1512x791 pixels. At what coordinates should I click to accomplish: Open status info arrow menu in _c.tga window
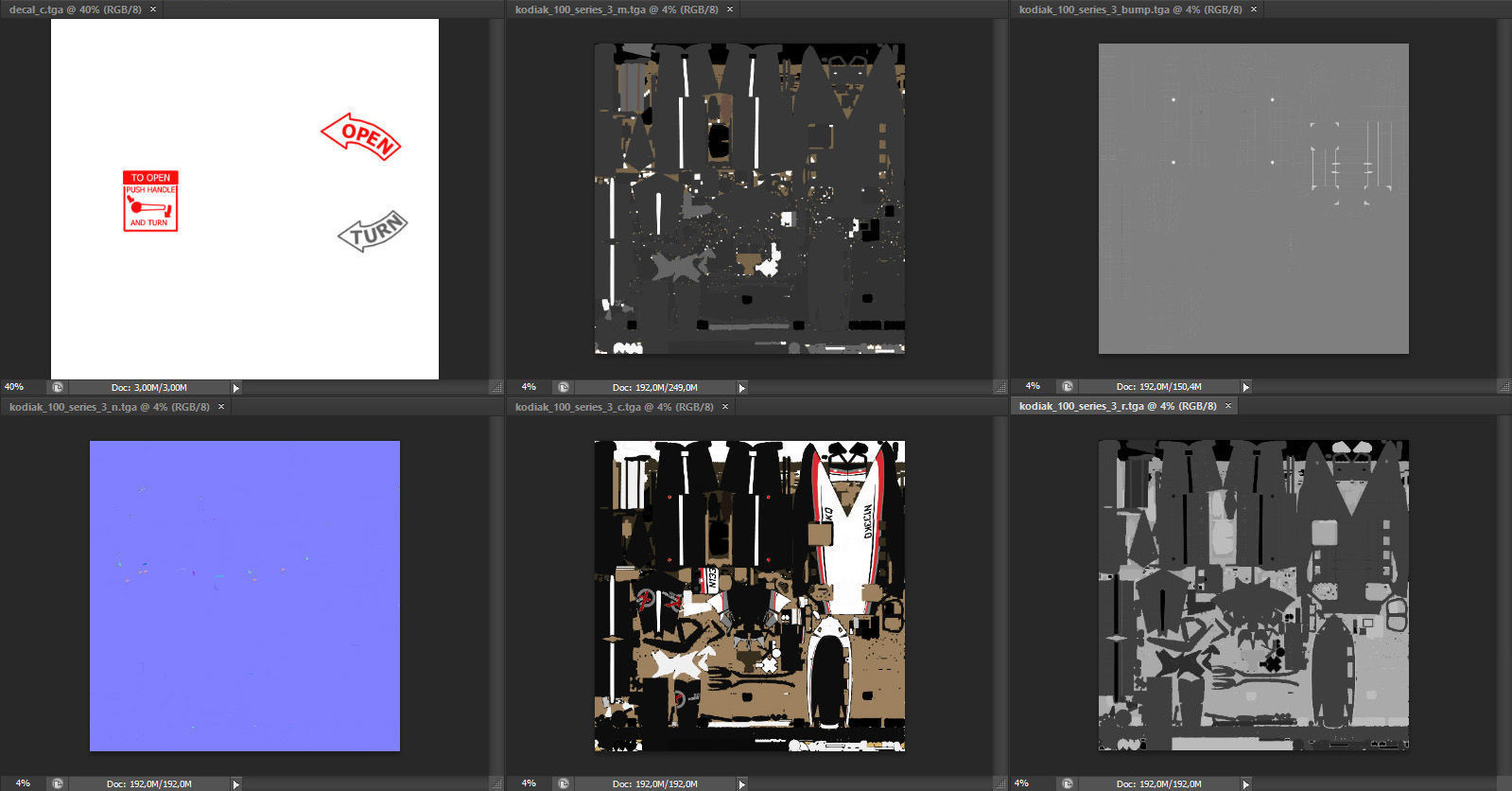[742, 783]
